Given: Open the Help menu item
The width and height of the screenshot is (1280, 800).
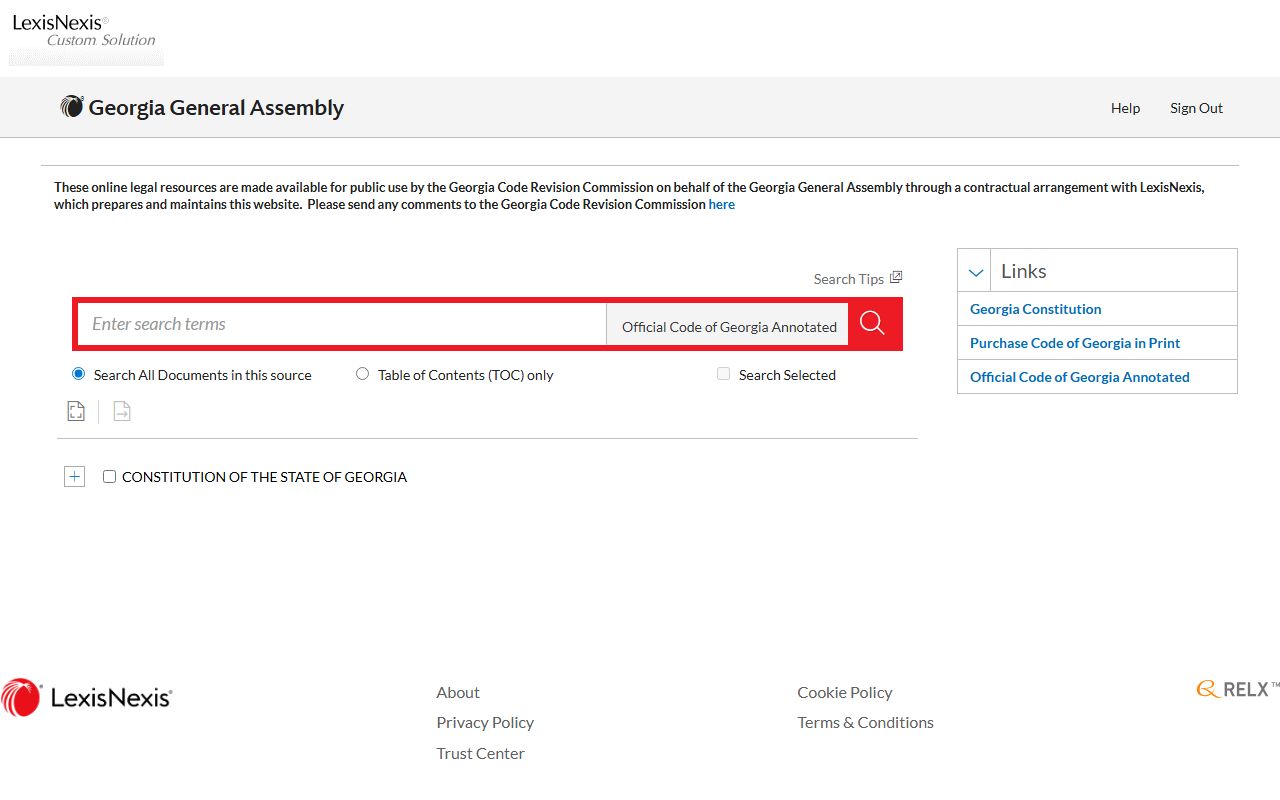Looking at the screenshot, I should (1125, 108).
